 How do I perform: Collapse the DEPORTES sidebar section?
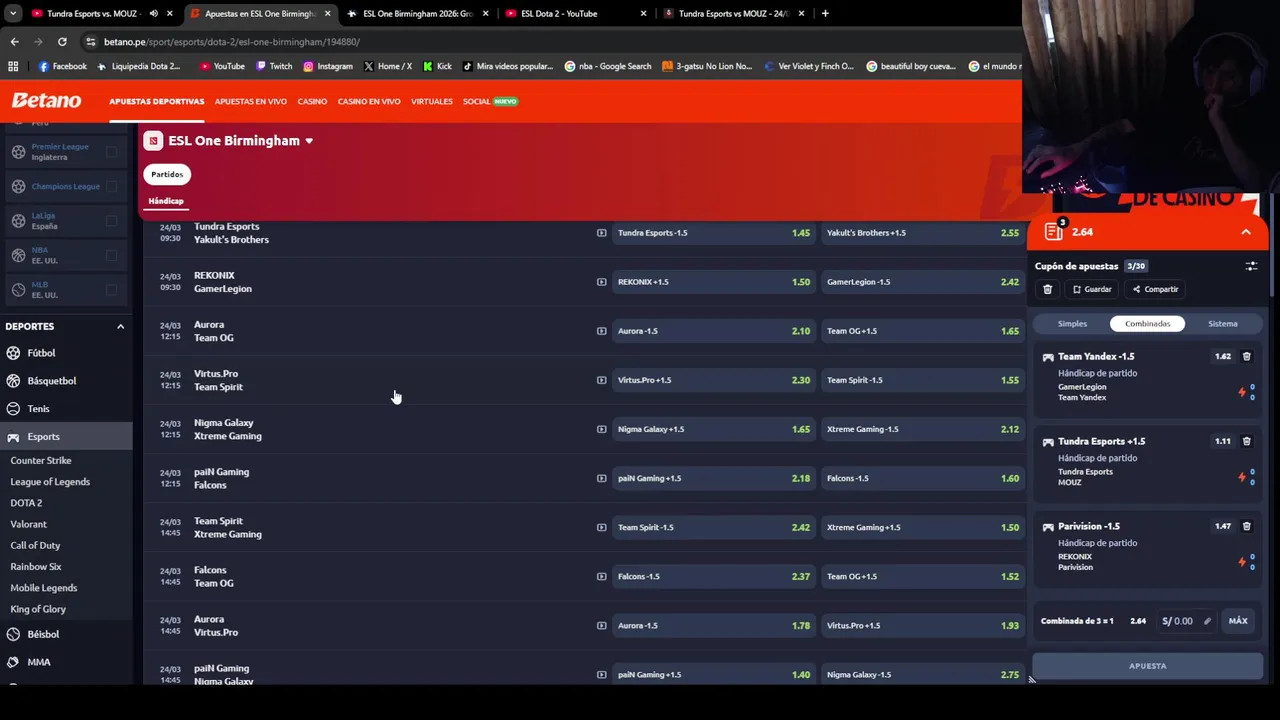pyautogui.click(x=120, y=326)
